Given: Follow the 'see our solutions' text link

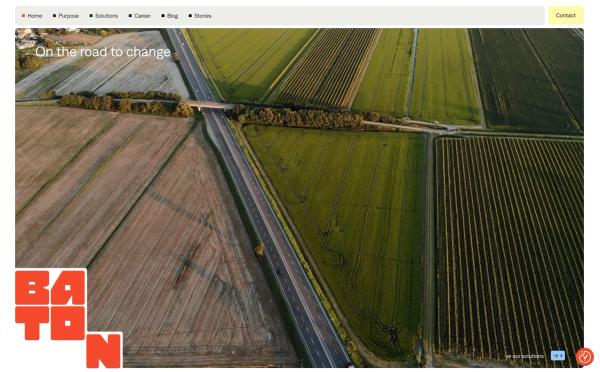Looking at the screenshot, I should [525, 356].
